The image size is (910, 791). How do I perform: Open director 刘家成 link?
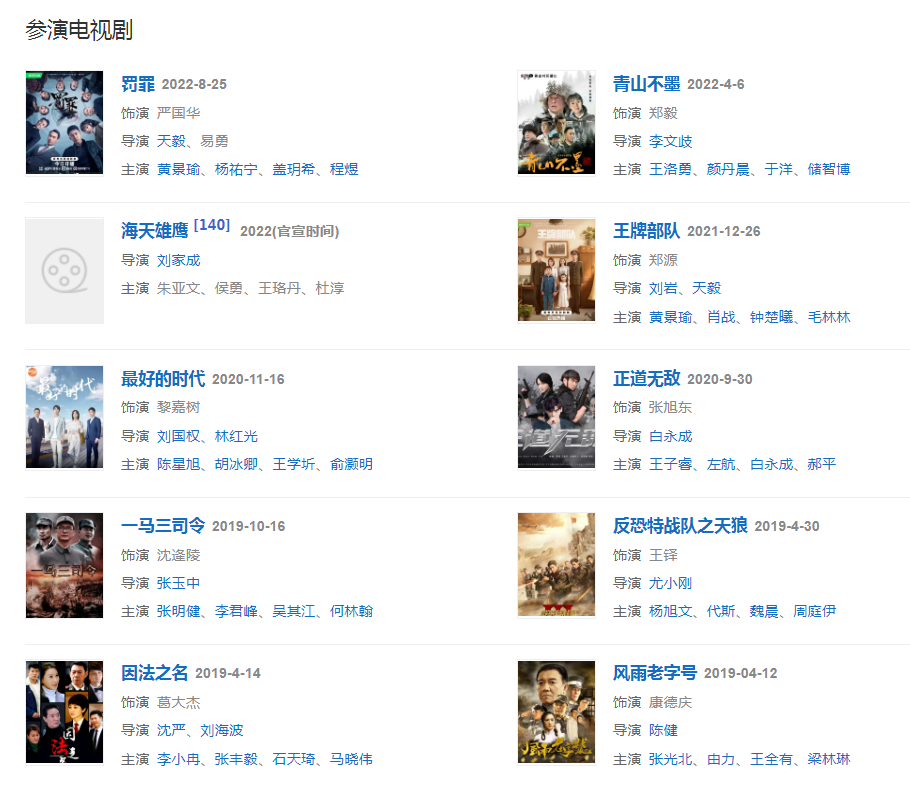click(x=178, y=260)
